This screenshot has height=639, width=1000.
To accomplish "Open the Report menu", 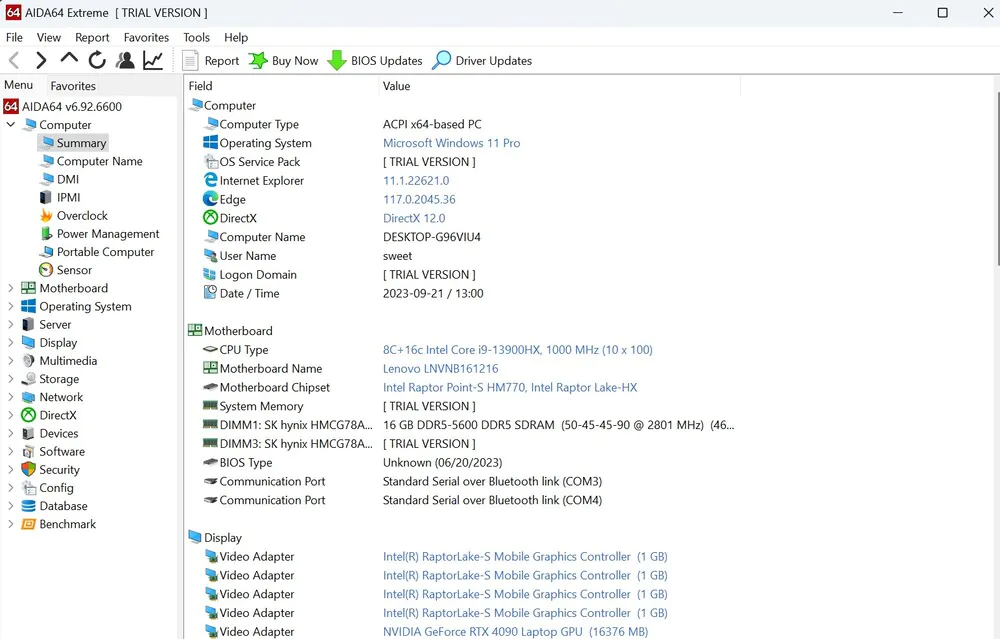I will (92, 37).
